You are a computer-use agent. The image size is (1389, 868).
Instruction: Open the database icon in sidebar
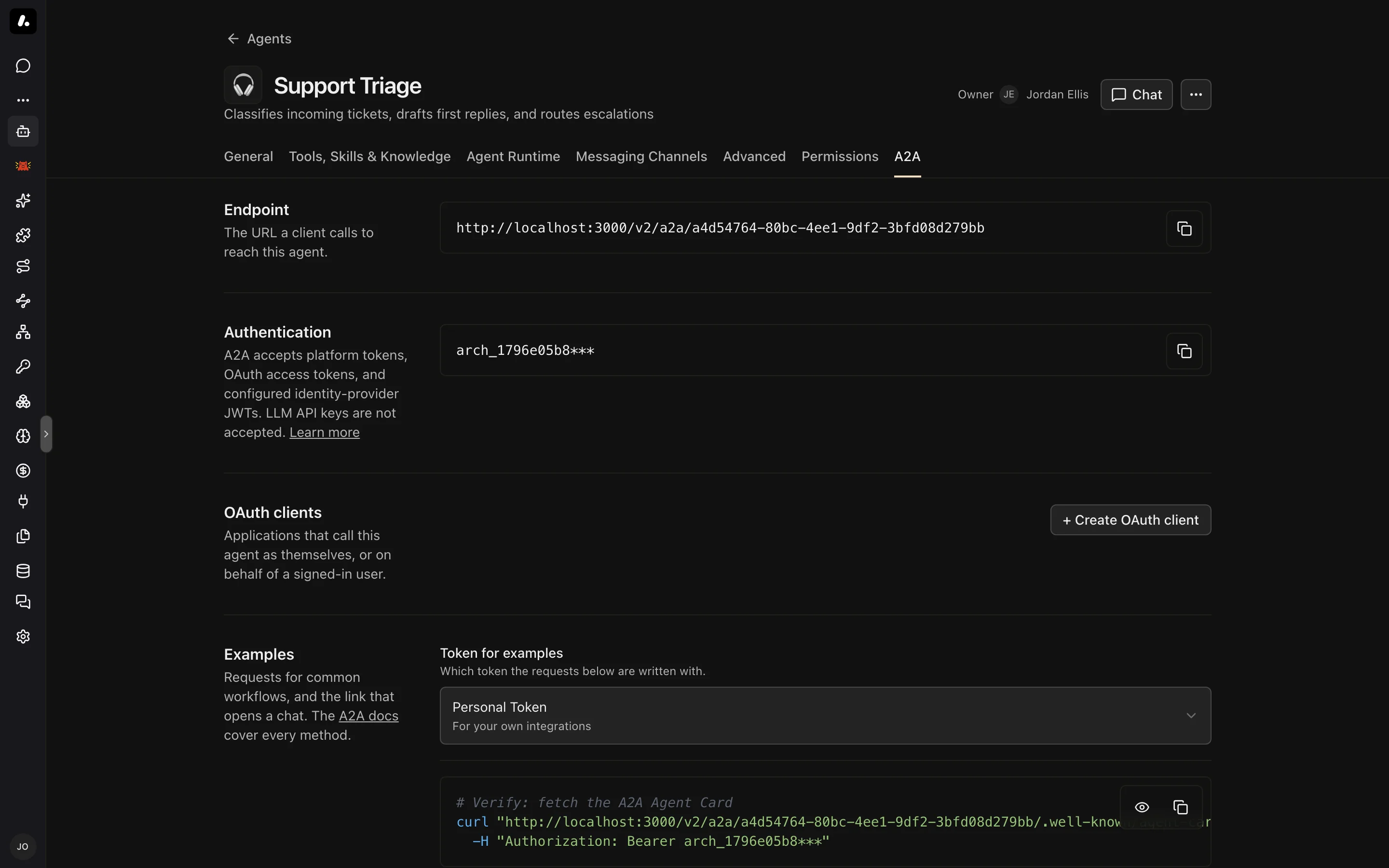tap(23, 570)
